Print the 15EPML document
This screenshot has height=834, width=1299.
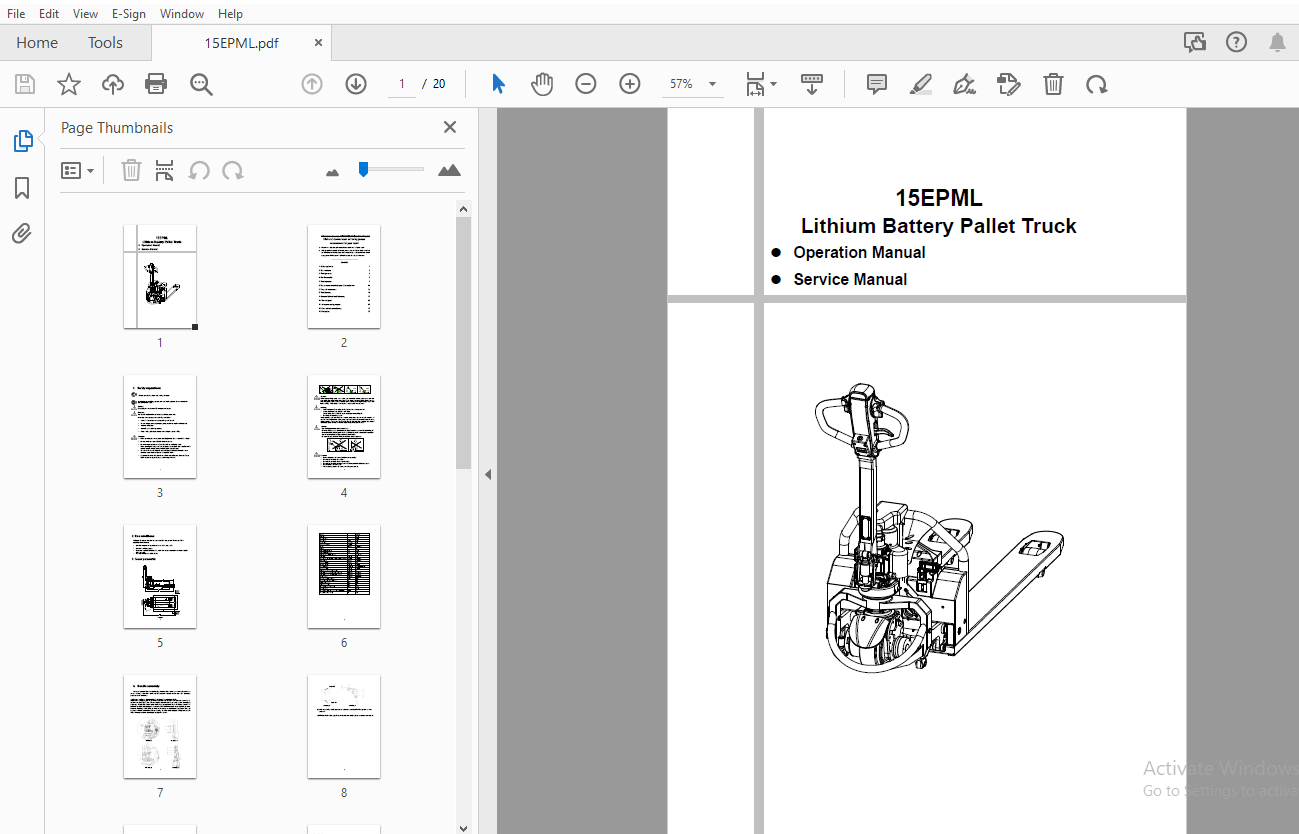pyautogui.click(x=157, y=84)
